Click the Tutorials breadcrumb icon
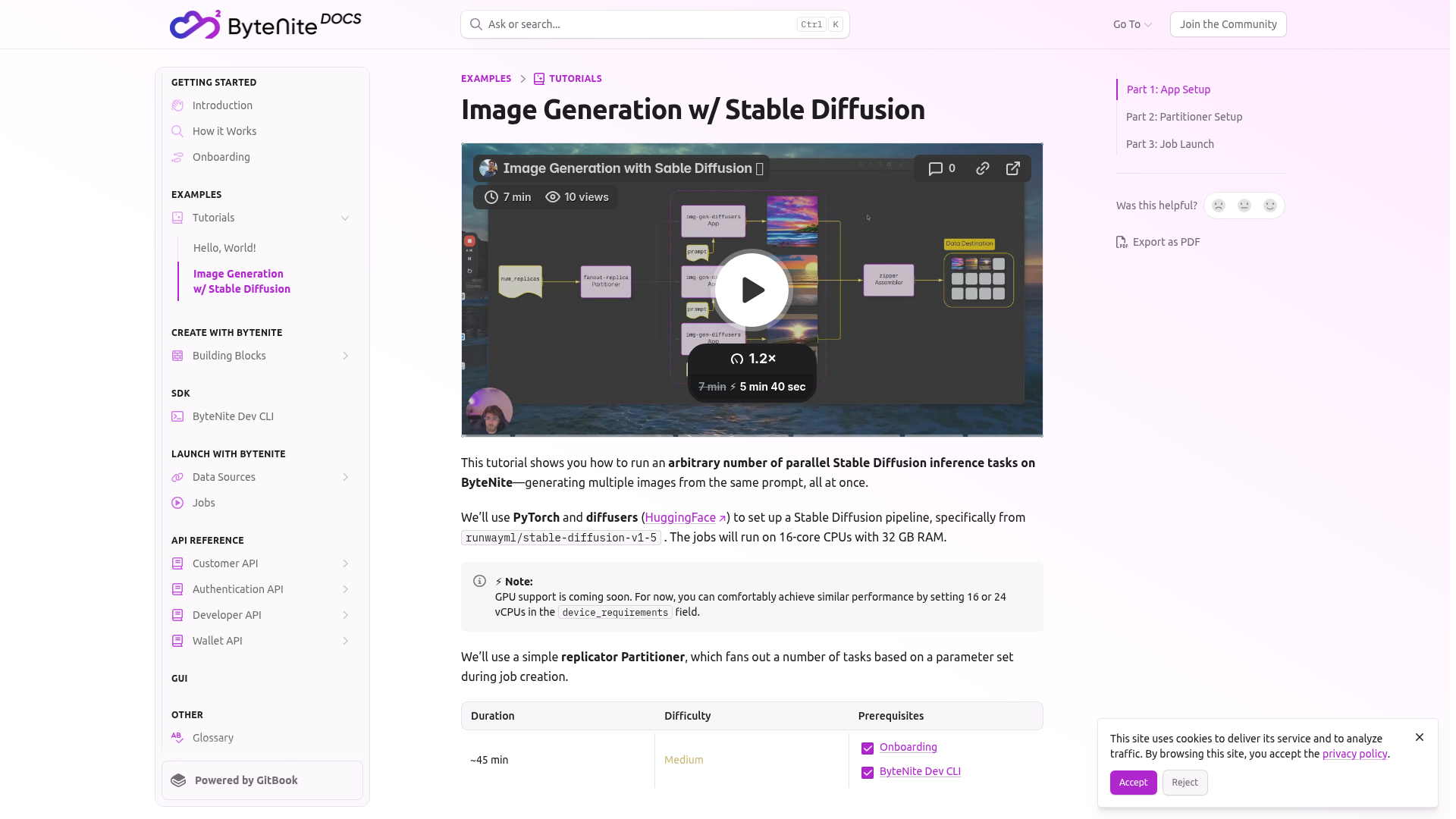 point(539,79)
